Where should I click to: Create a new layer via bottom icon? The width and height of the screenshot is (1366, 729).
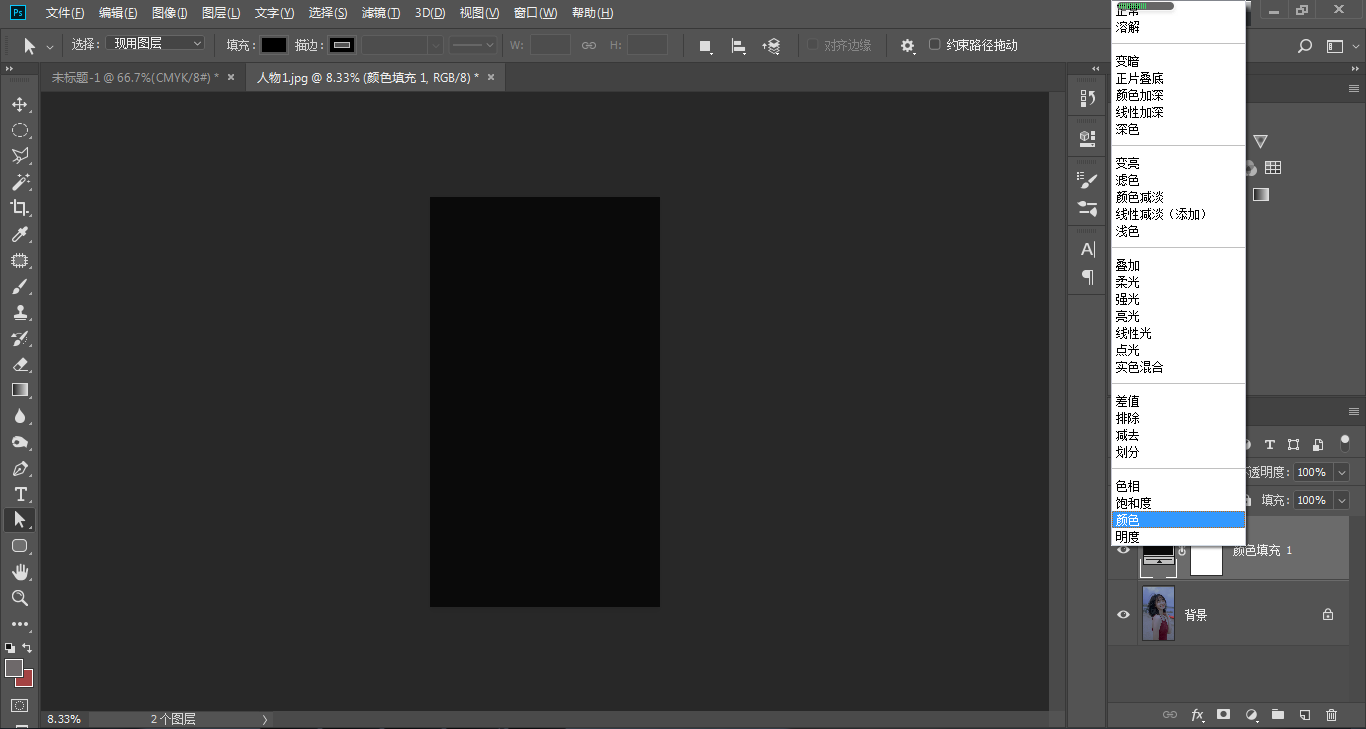tap(1304, 715)
